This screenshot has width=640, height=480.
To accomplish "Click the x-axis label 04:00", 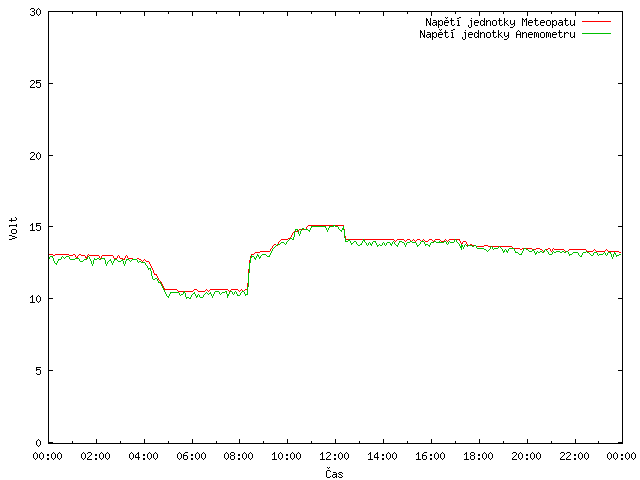I will tap(143, 456).
